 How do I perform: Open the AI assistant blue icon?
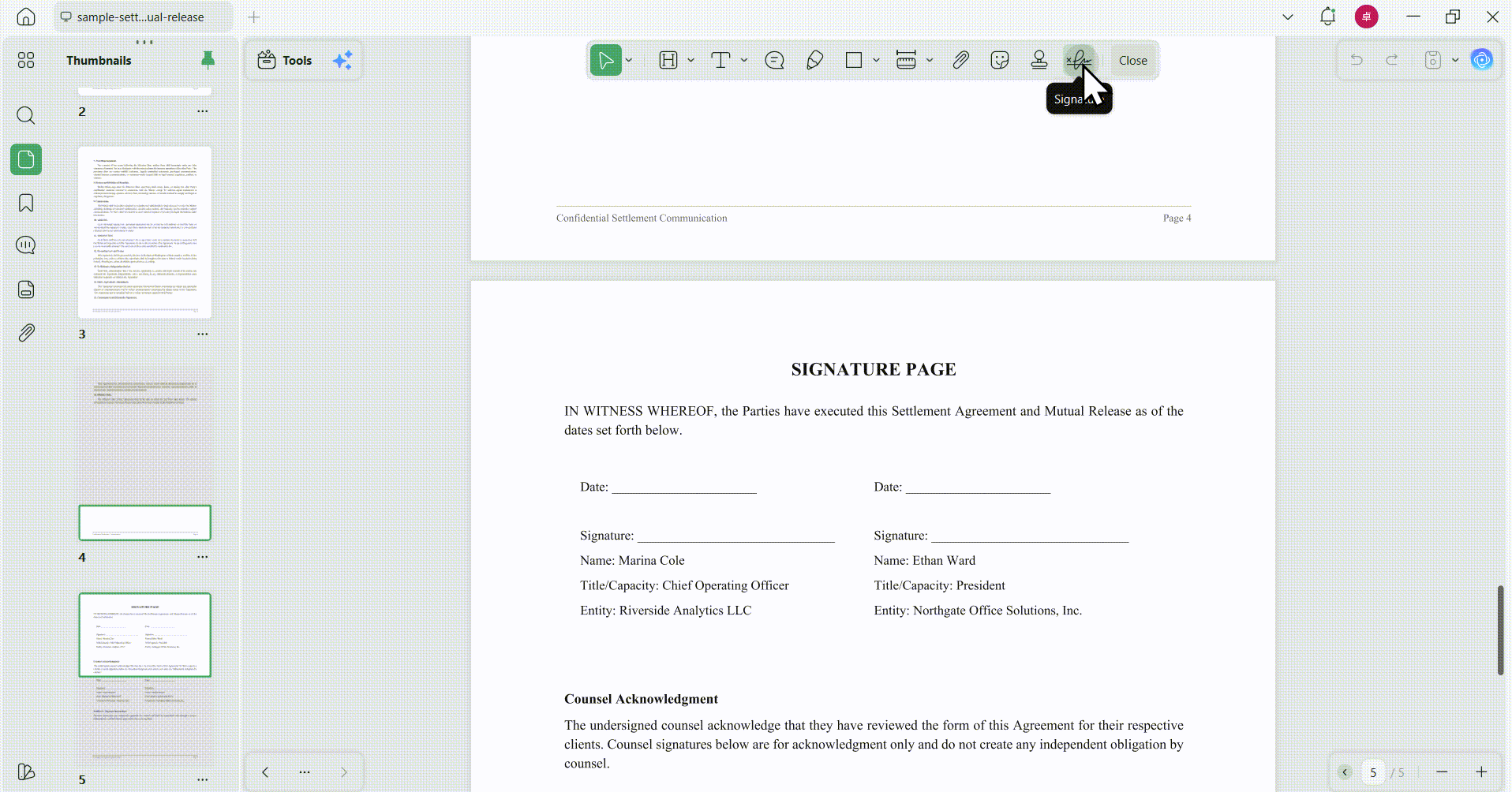[x=1482, y=60]
